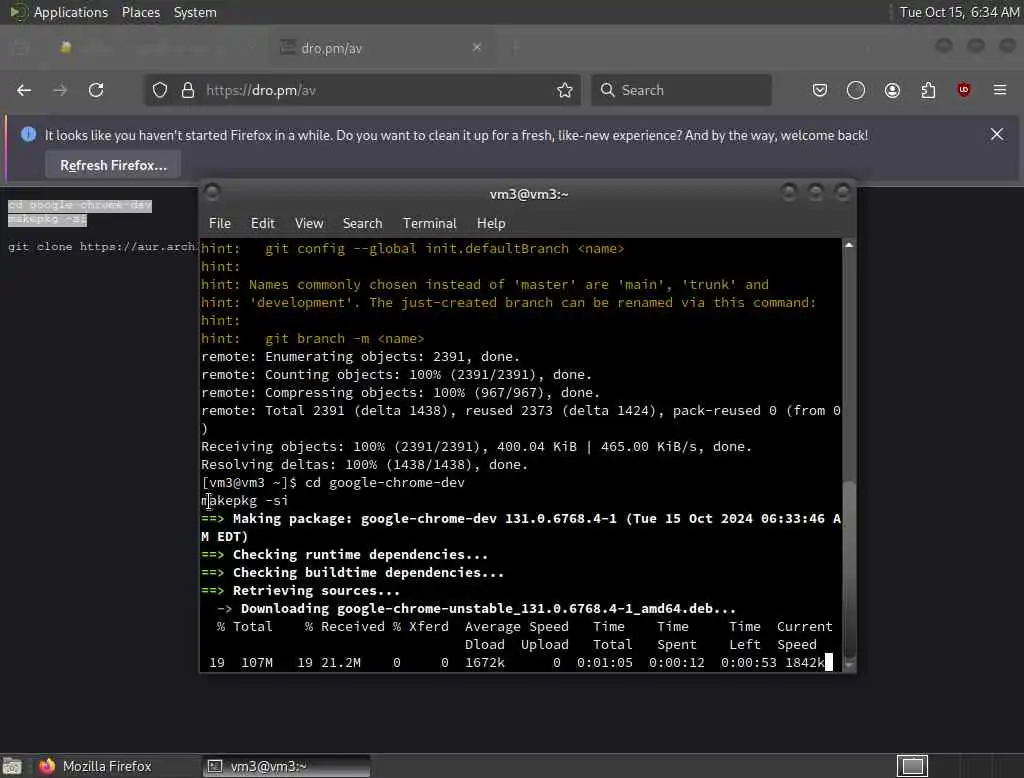Image resolution: width=1024 pixels, height=778 pixels.
Task: Click terminal scrollbar up arrow
Action: [848, 246]
